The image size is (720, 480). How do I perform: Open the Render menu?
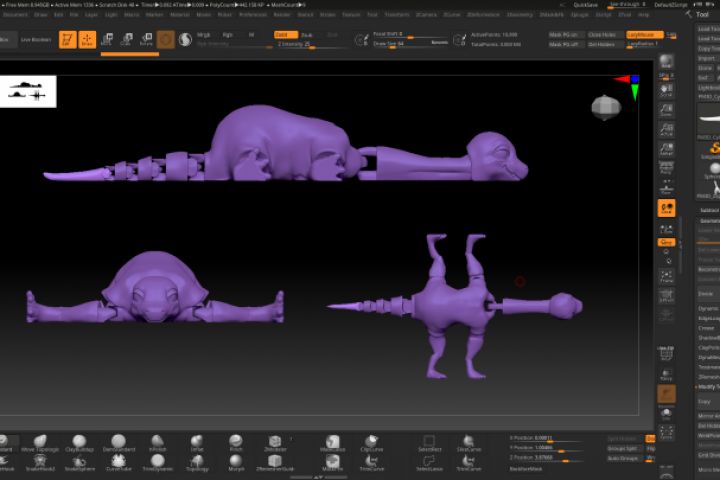pos(282,15)
